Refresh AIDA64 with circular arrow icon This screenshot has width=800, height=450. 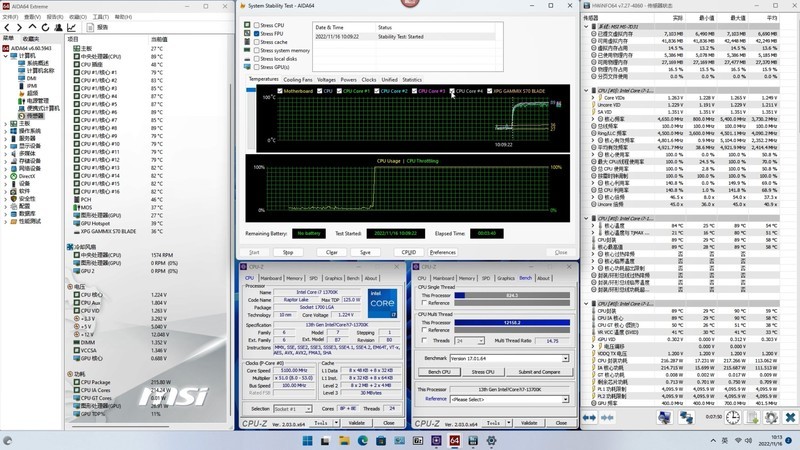coord(45,28)
